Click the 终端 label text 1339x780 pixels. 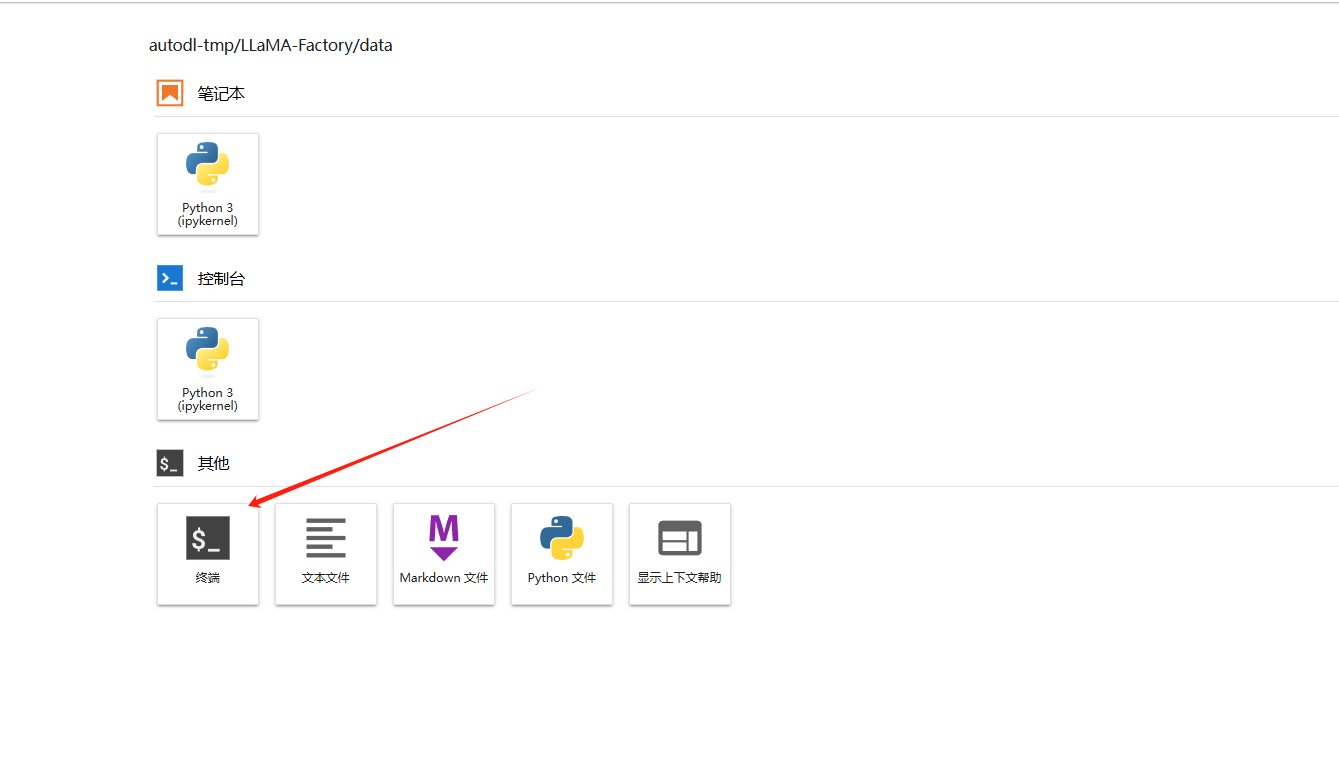208,578
